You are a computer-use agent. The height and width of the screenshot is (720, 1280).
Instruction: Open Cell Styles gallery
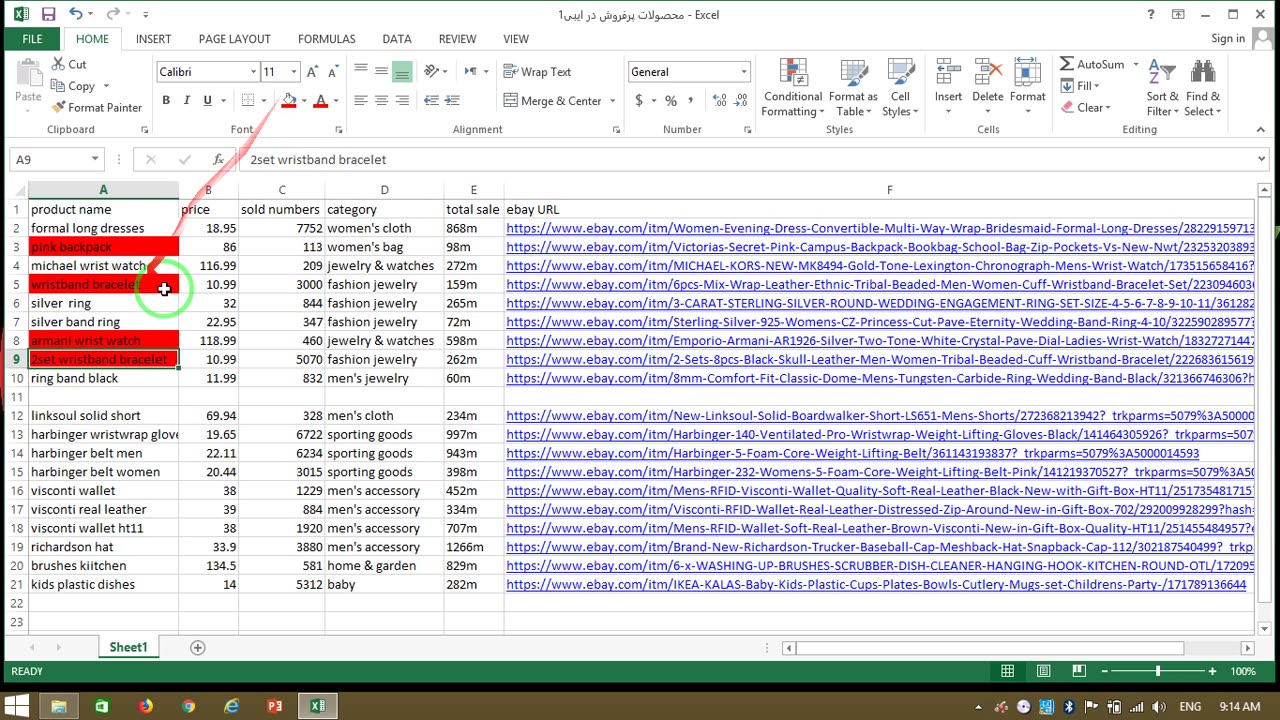point(900,88)
